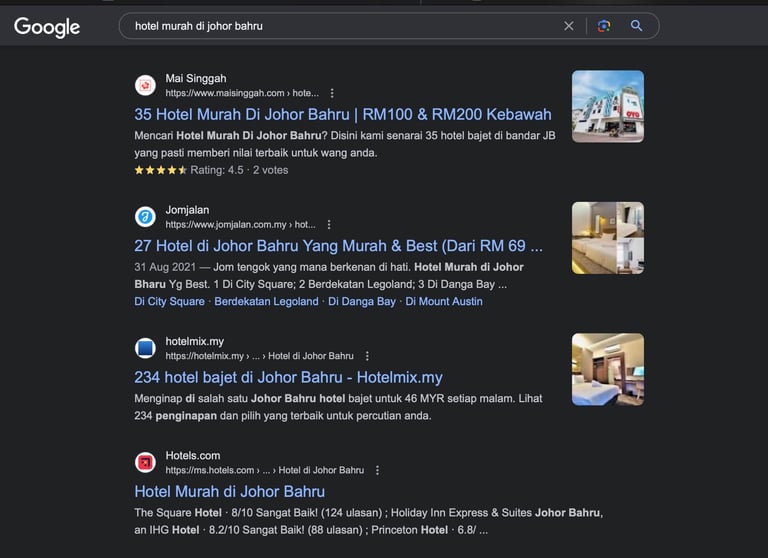Click the 'Mai Singgah' site name
Screen dimensions: 768x558
[196, 78]
